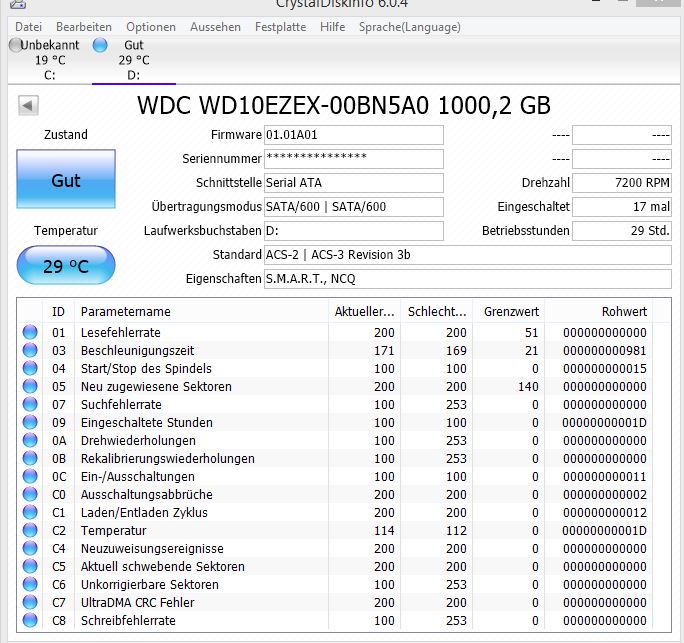This screenshot has height=643, width=684.
Task: Click status icon of Rekalibrierungswiederholungen row
Action: [x=30, y=458]
